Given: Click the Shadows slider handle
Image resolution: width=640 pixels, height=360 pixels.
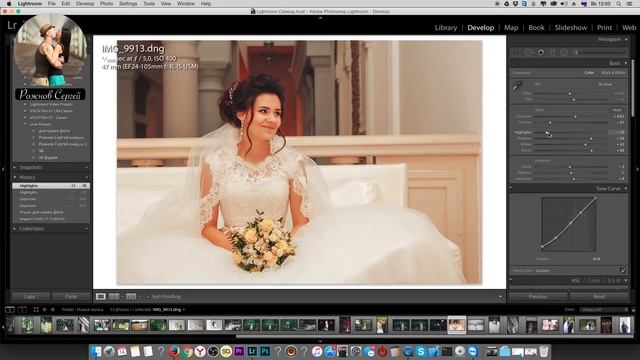Looking at the screenshot, I should (x=591, y=139).
